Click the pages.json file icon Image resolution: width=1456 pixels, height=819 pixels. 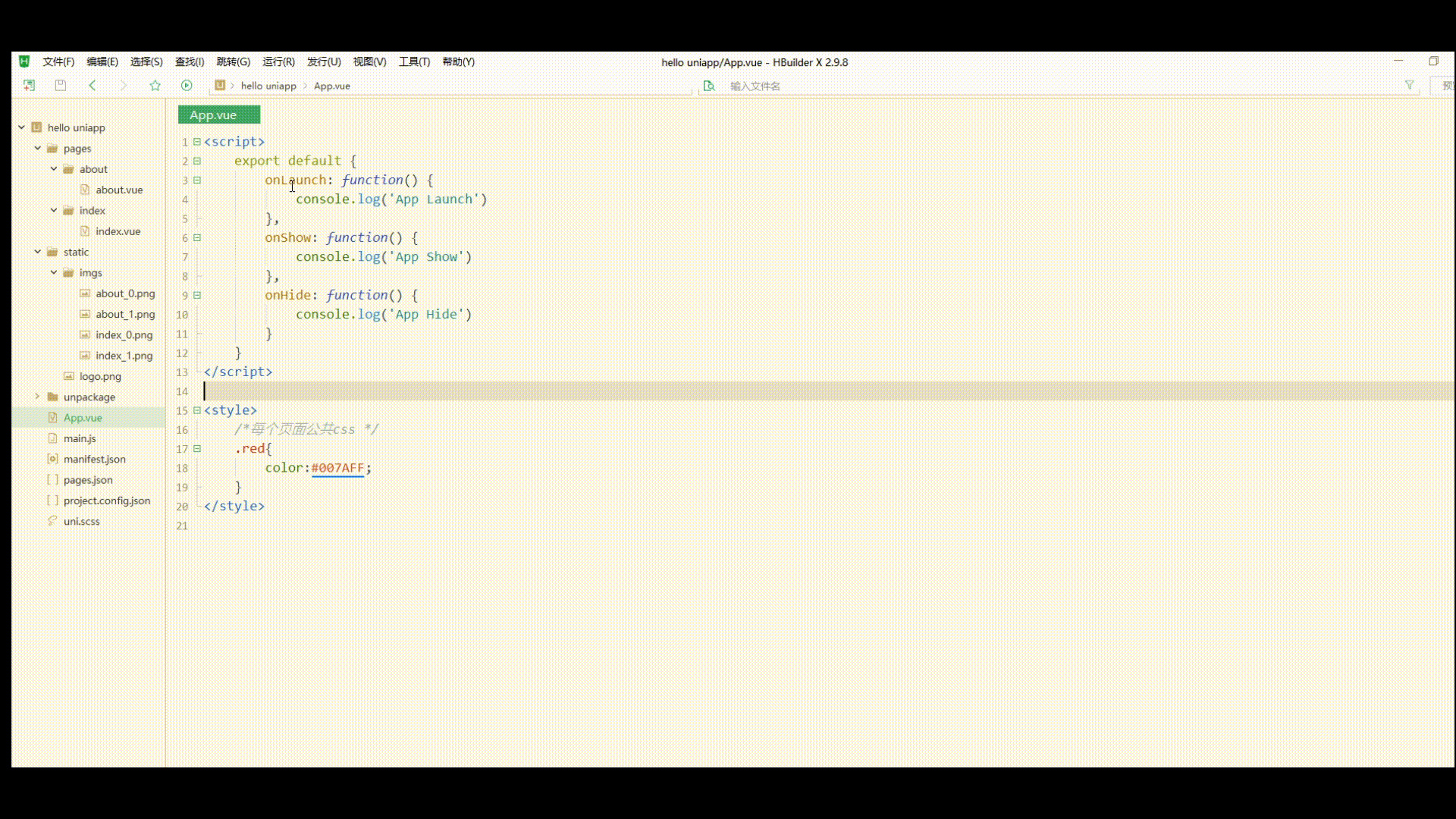tap(52, 479)
